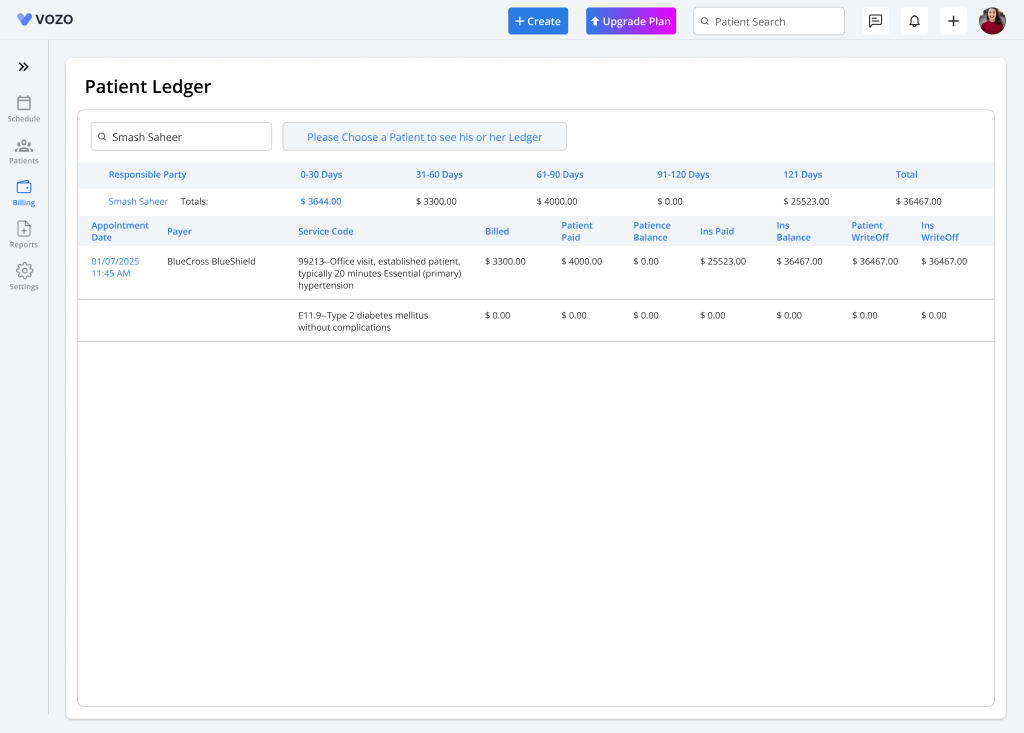Viewport: 1024px width, 733px height.
Task: Expand the sidebar with double-chevron icon
Action: (23, 67)
